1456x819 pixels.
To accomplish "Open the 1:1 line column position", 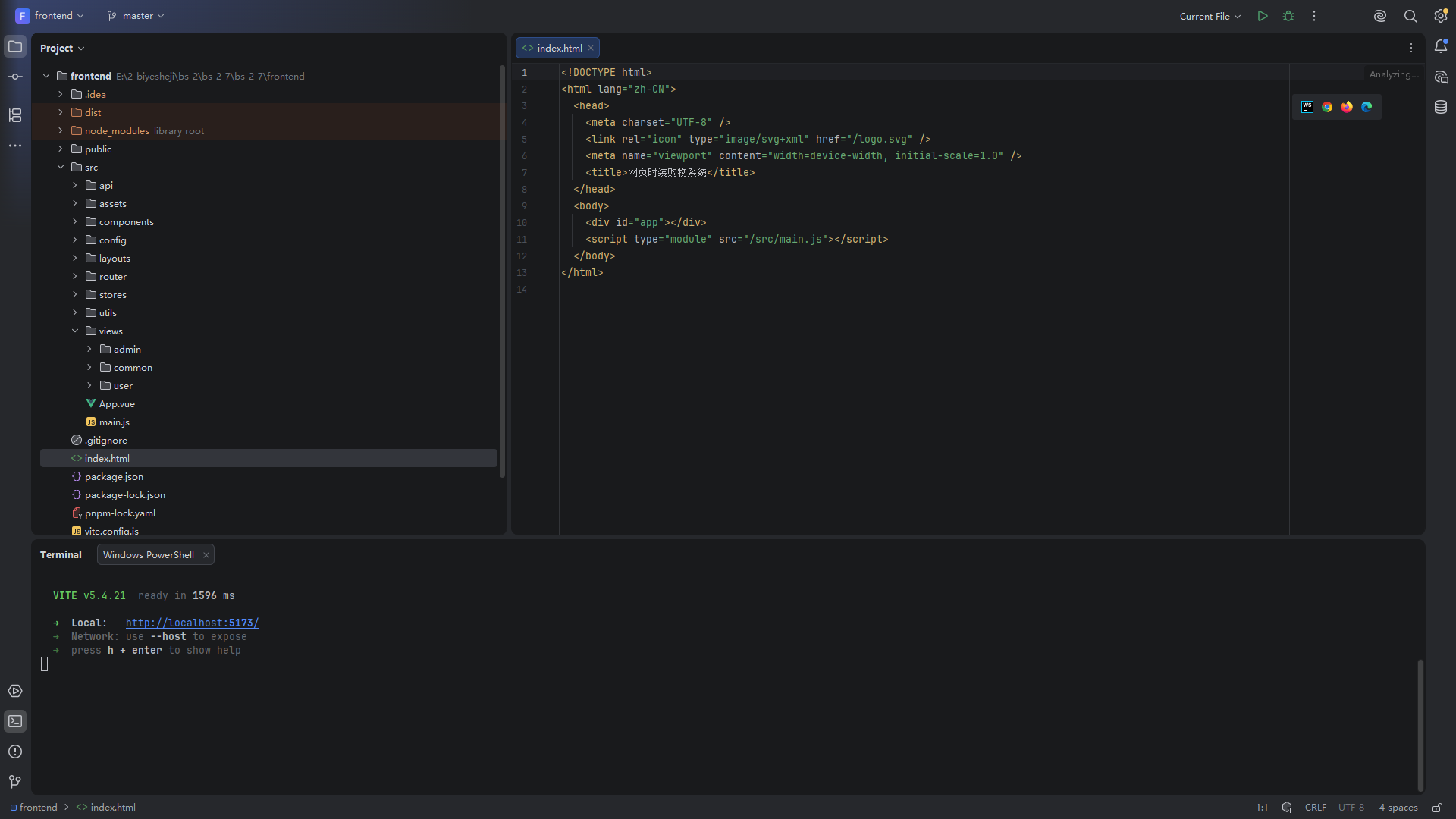I will [x=1262, y=808].
